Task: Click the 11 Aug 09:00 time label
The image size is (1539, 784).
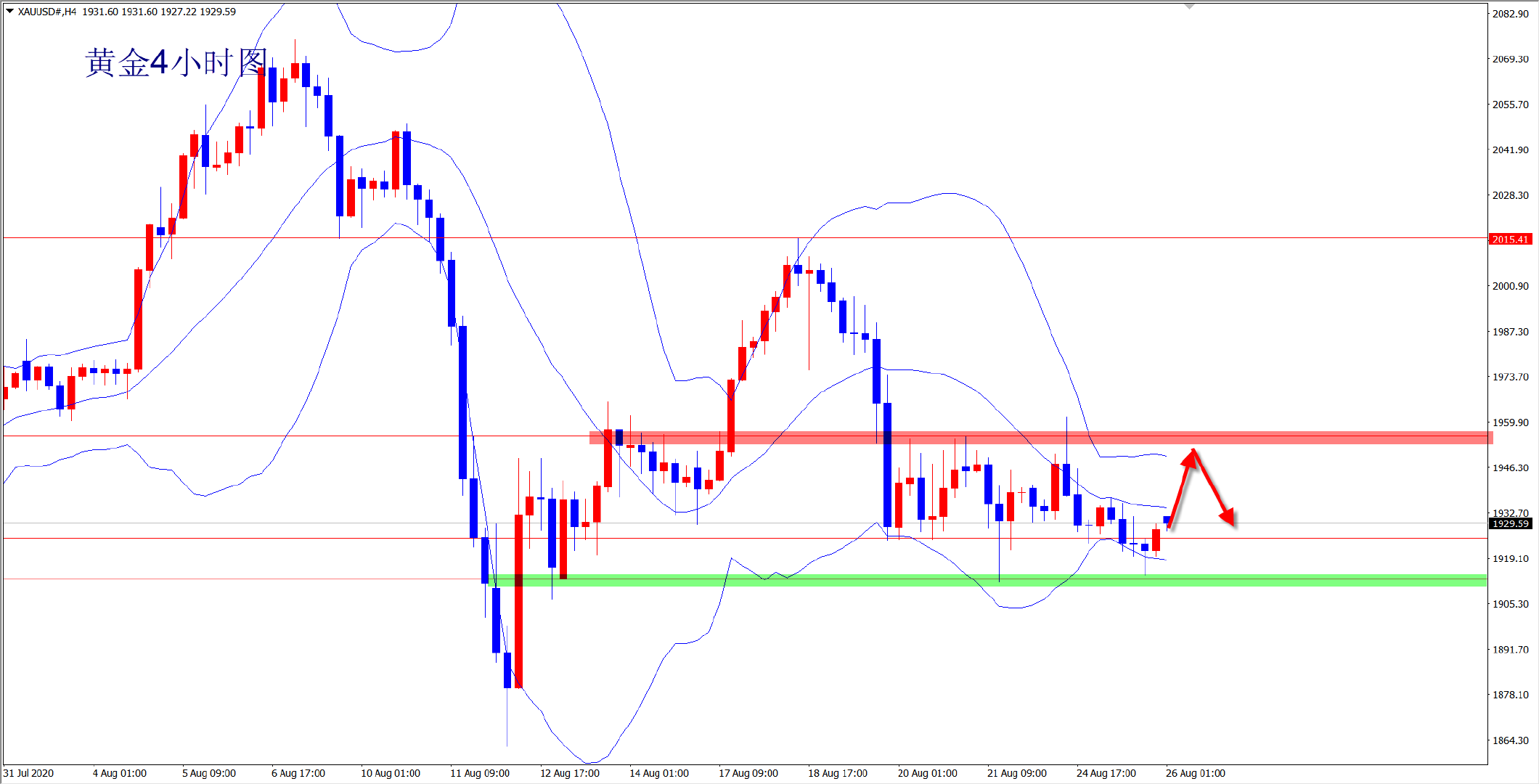Action: click(480, 773)
